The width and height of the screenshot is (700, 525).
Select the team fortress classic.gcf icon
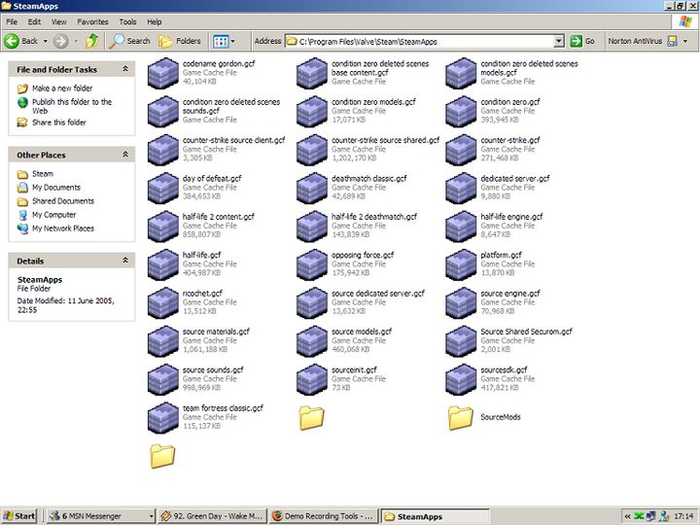pyautogui.click(x=163, y=417)
